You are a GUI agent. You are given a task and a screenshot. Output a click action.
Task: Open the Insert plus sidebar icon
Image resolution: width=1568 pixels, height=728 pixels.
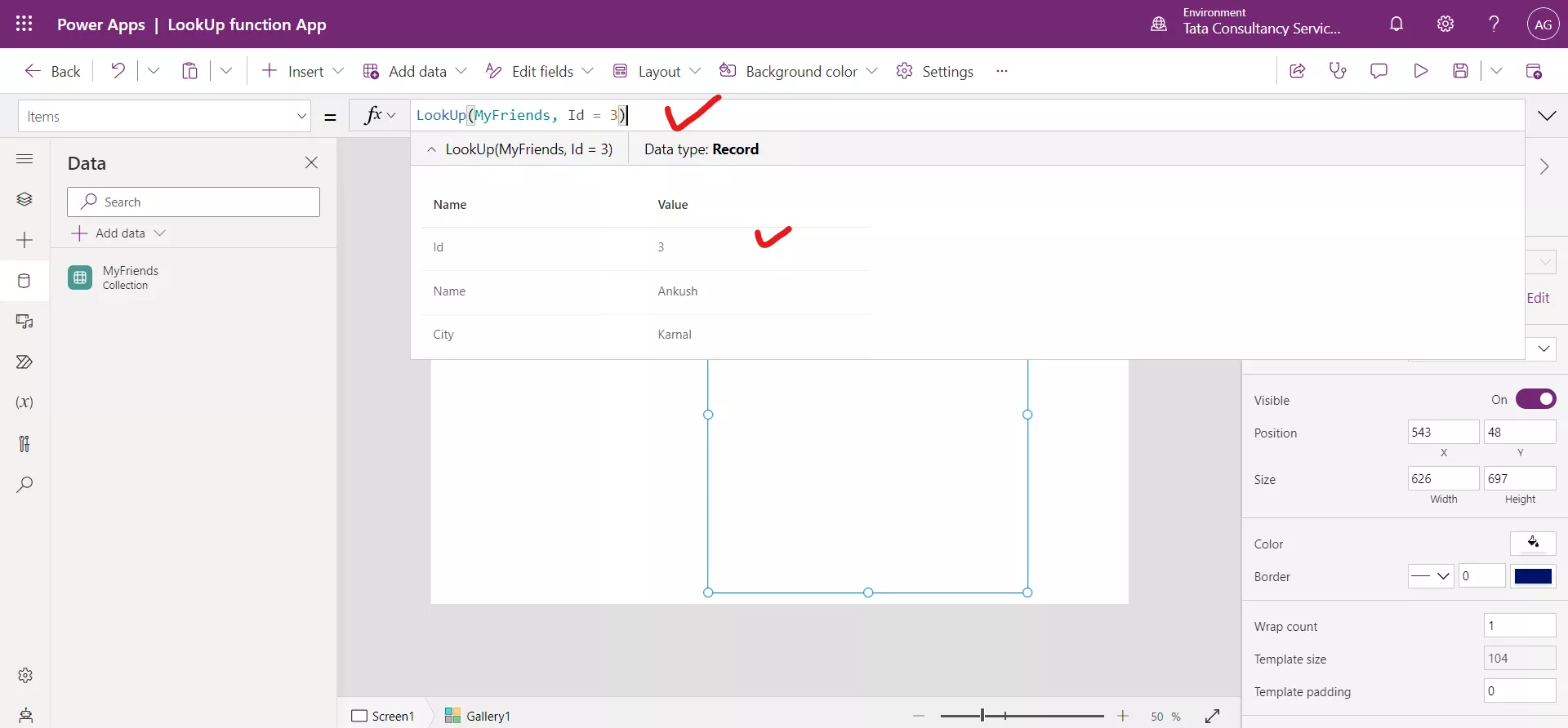(24, 240)
